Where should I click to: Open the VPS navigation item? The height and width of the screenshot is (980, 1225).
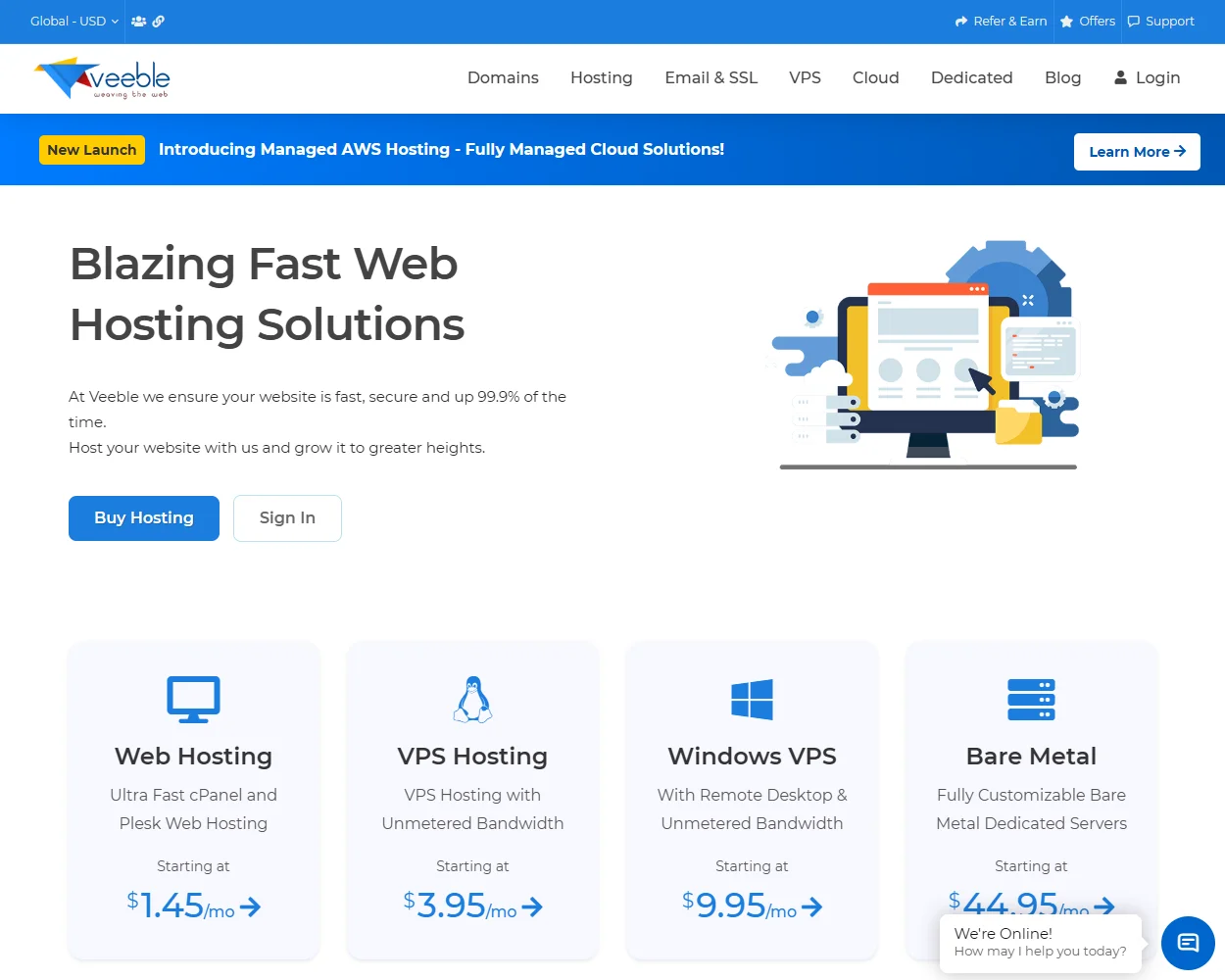point(806,77)
